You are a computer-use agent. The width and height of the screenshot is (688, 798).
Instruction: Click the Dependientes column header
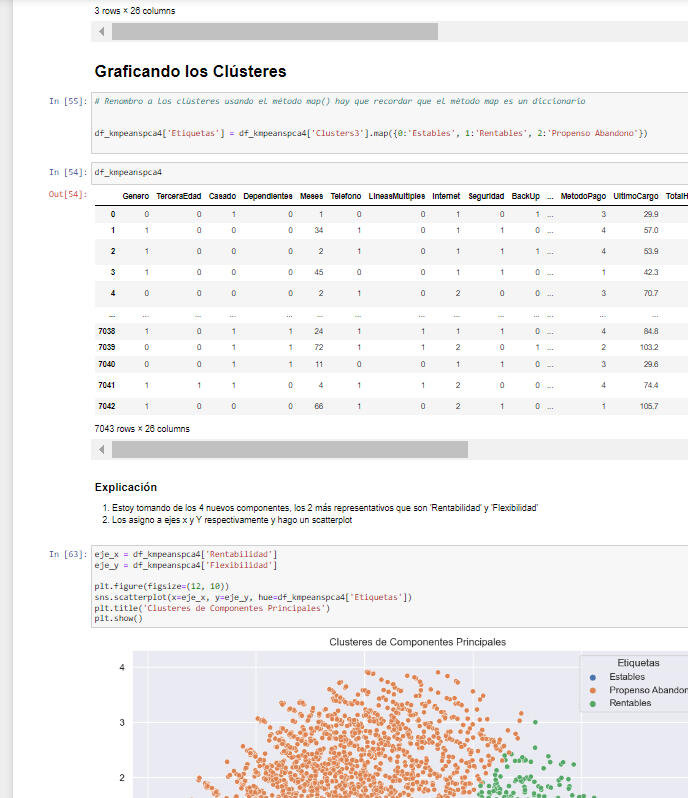(x=267, y=196)
